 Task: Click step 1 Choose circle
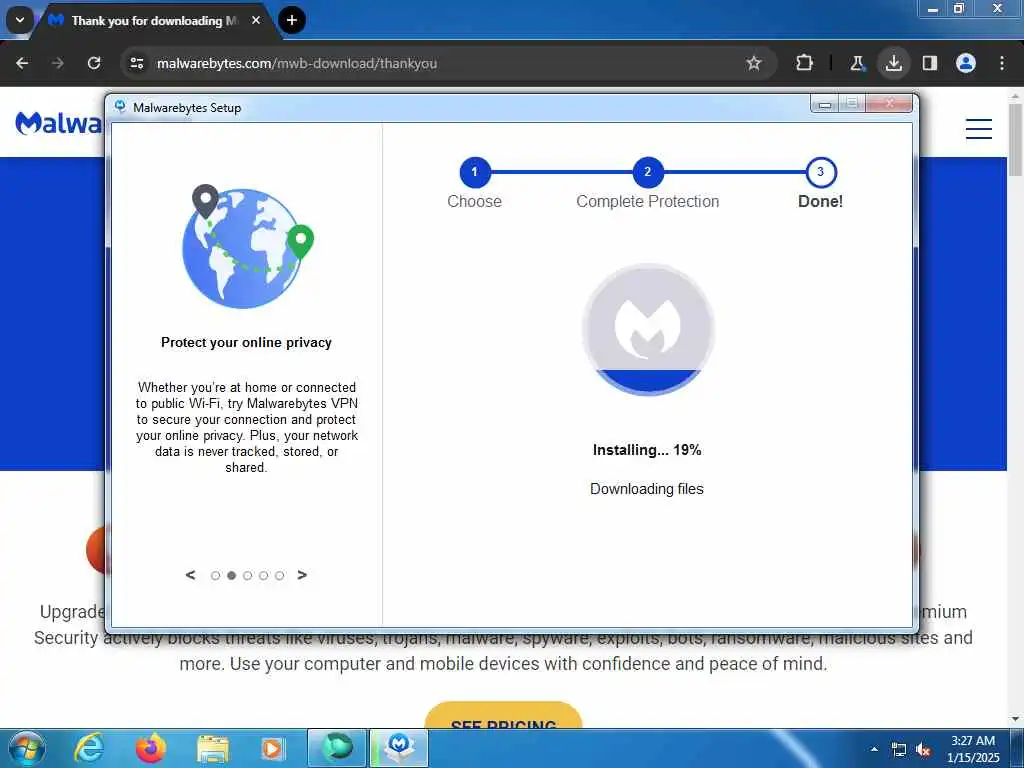click(475, 172)
